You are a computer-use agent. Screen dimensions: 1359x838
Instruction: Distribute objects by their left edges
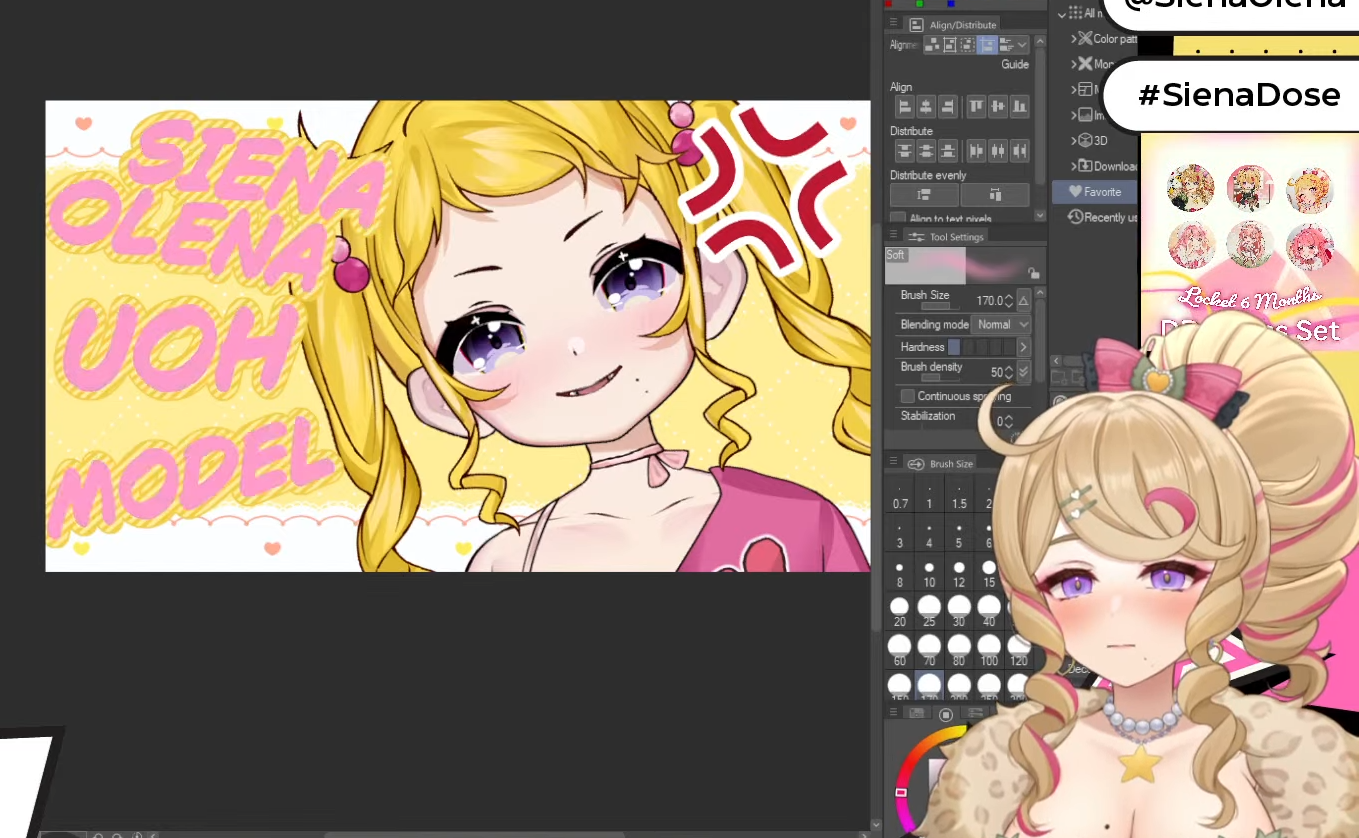click(976, 151)
